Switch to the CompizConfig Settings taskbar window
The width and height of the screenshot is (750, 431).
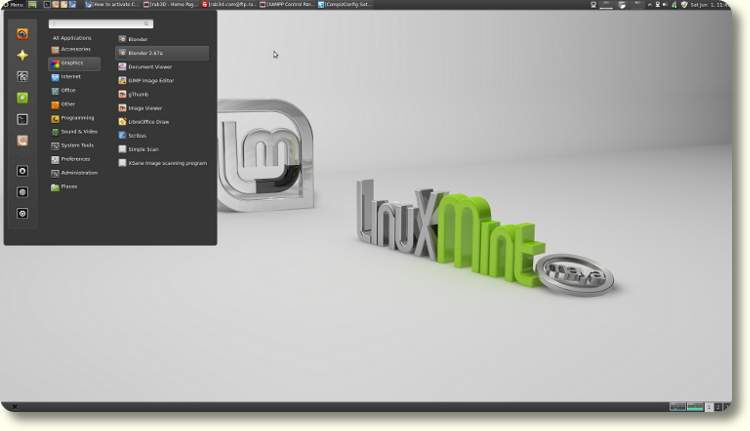(x=345, y=4)
